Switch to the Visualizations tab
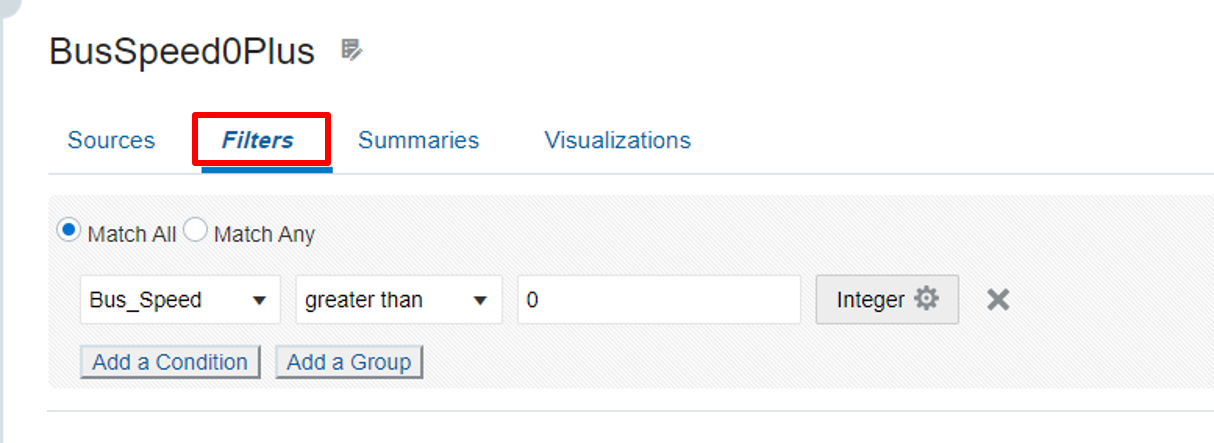This screenshot has height=443, width=1214. [x=617, y=140]
